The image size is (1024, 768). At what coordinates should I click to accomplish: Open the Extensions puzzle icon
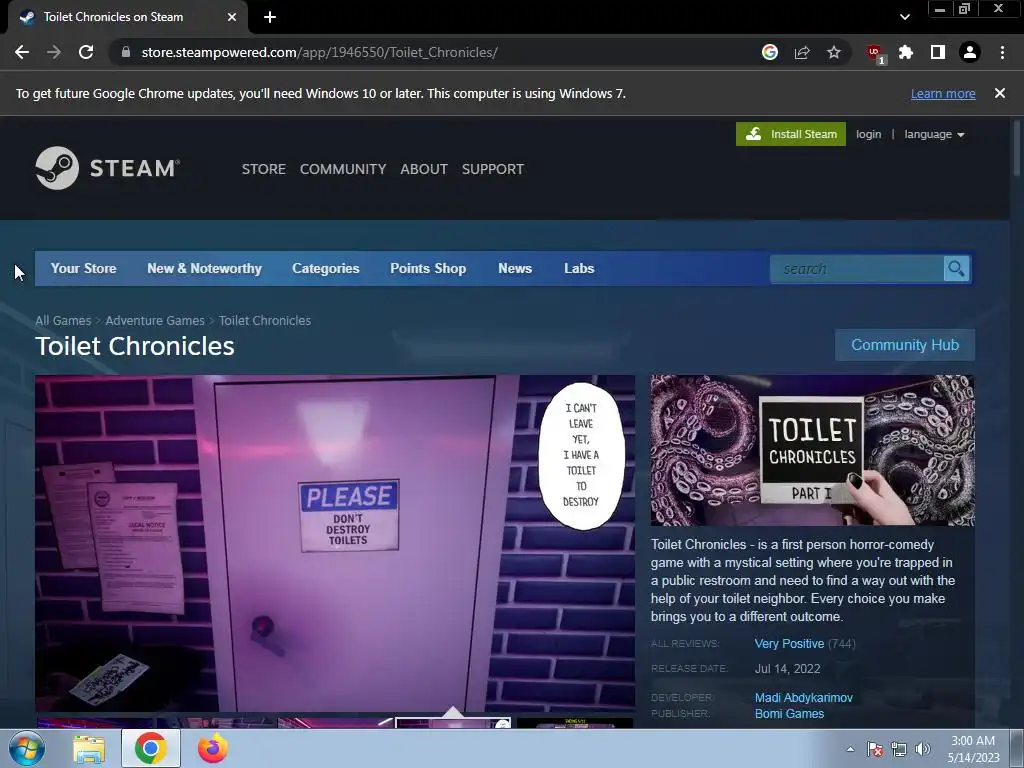point(906,52)
